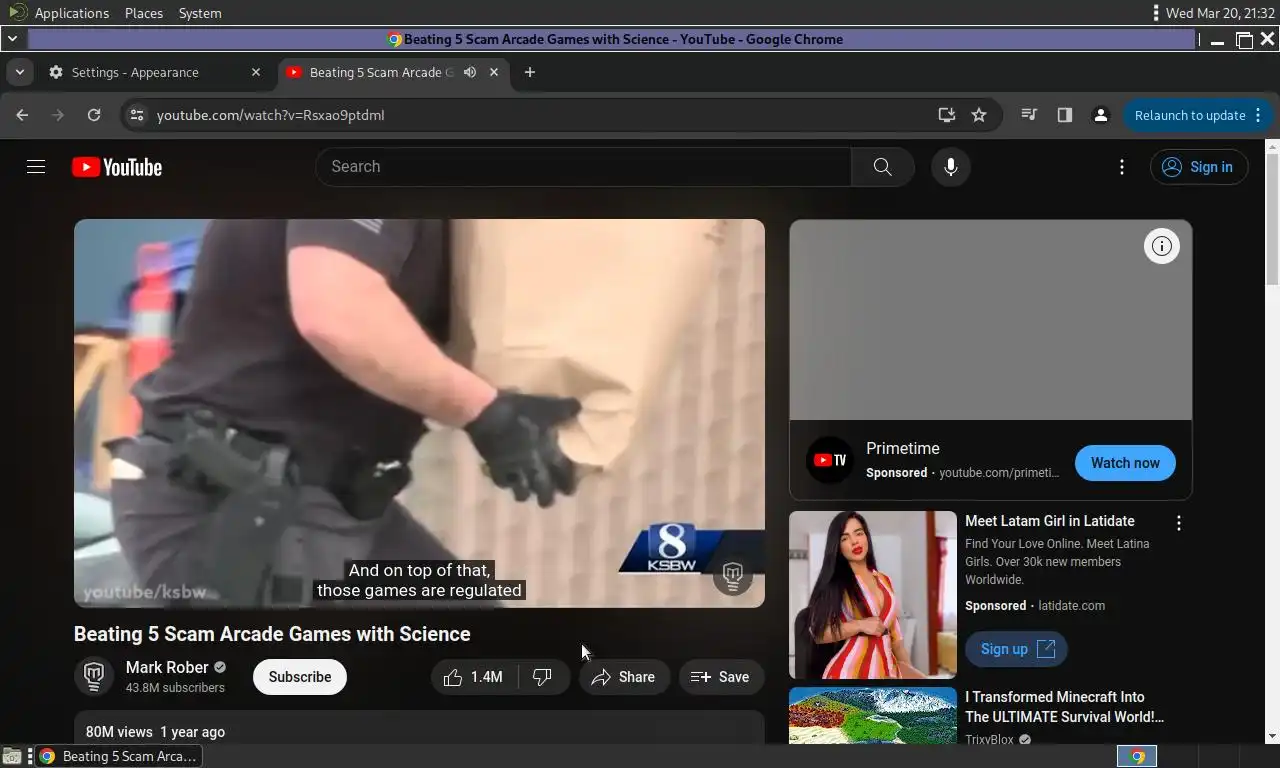Click the search magnifier button
The image size is (1280, 768).
[882, 167]
